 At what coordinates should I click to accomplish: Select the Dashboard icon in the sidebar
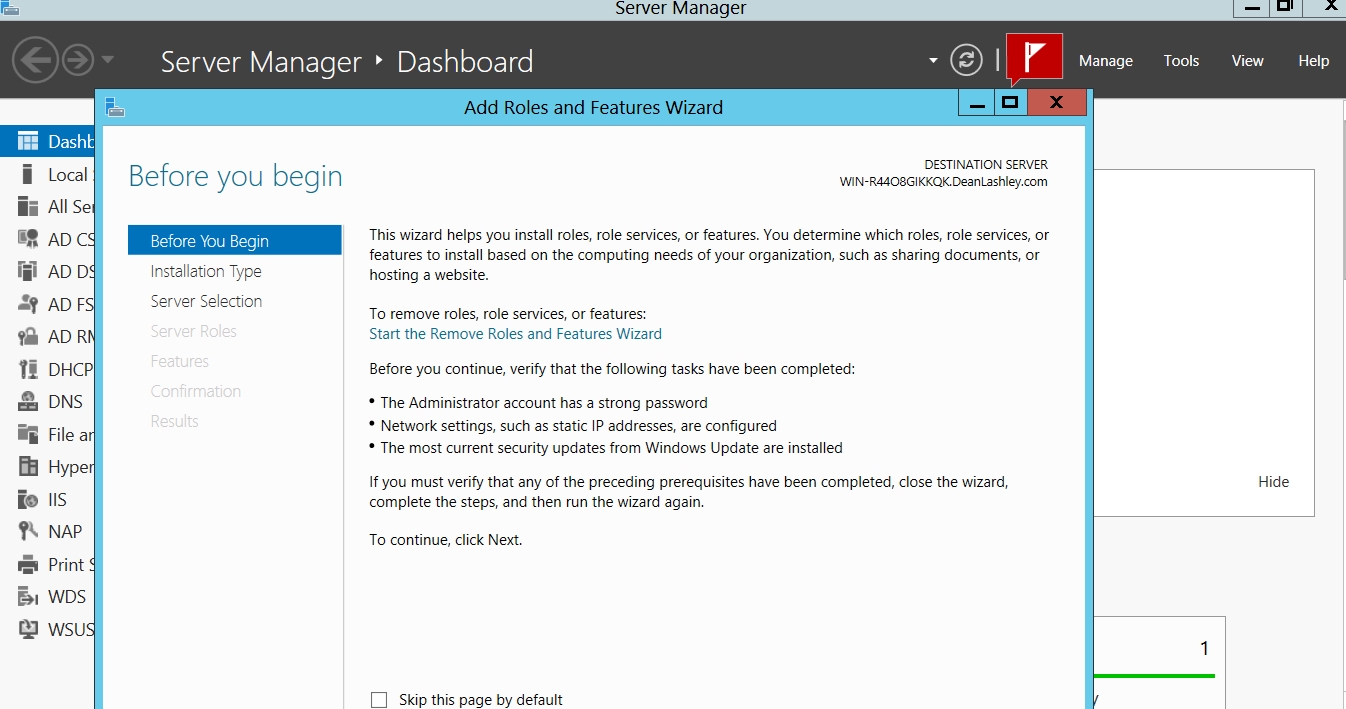coord(28,141)
